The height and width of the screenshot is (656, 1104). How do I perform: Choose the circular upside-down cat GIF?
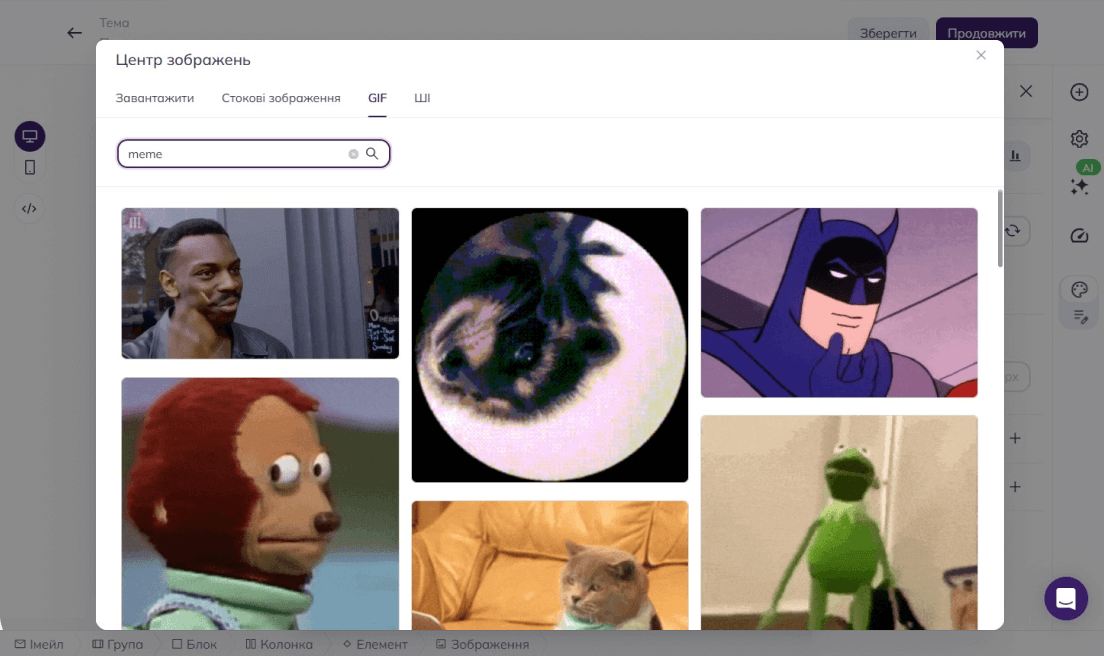(x=550, y=345)
